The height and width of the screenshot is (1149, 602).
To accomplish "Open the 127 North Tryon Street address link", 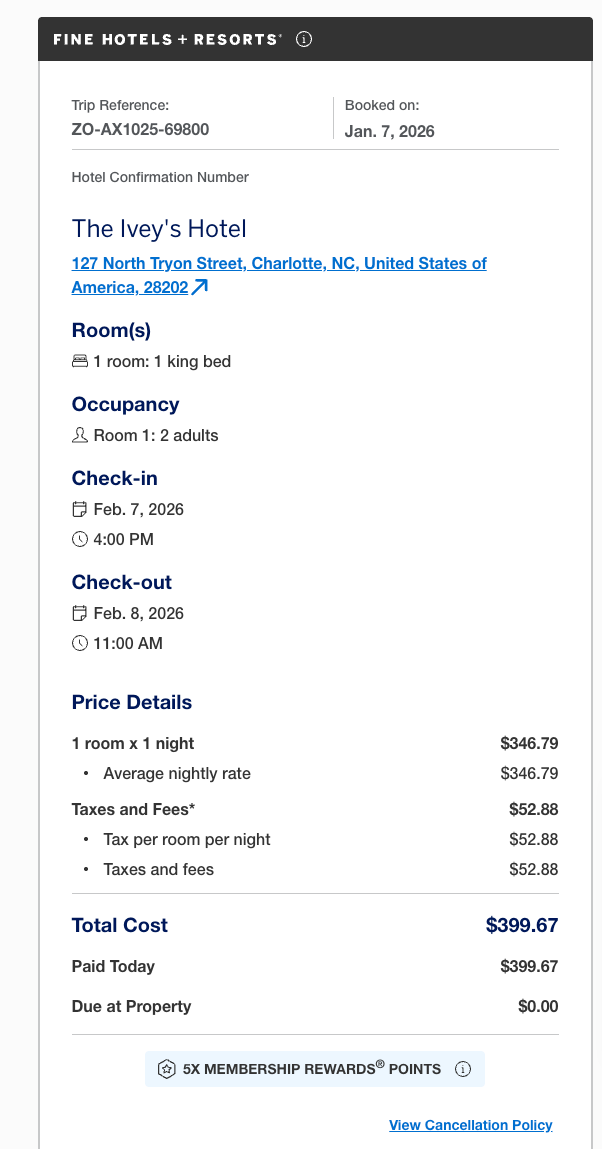I will [x=279, y=264].
